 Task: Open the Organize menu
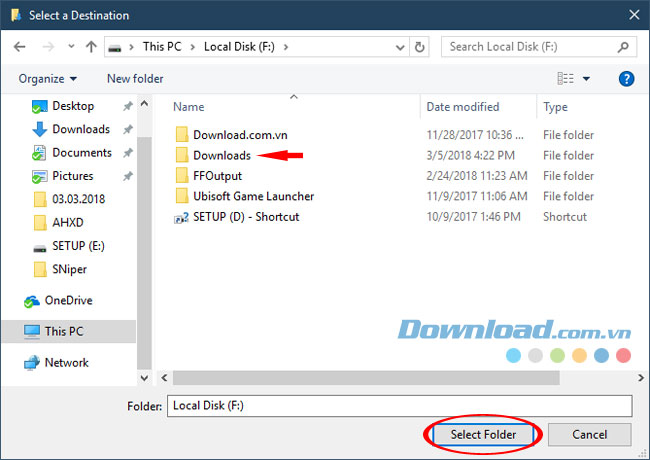[x=48, y=79]
